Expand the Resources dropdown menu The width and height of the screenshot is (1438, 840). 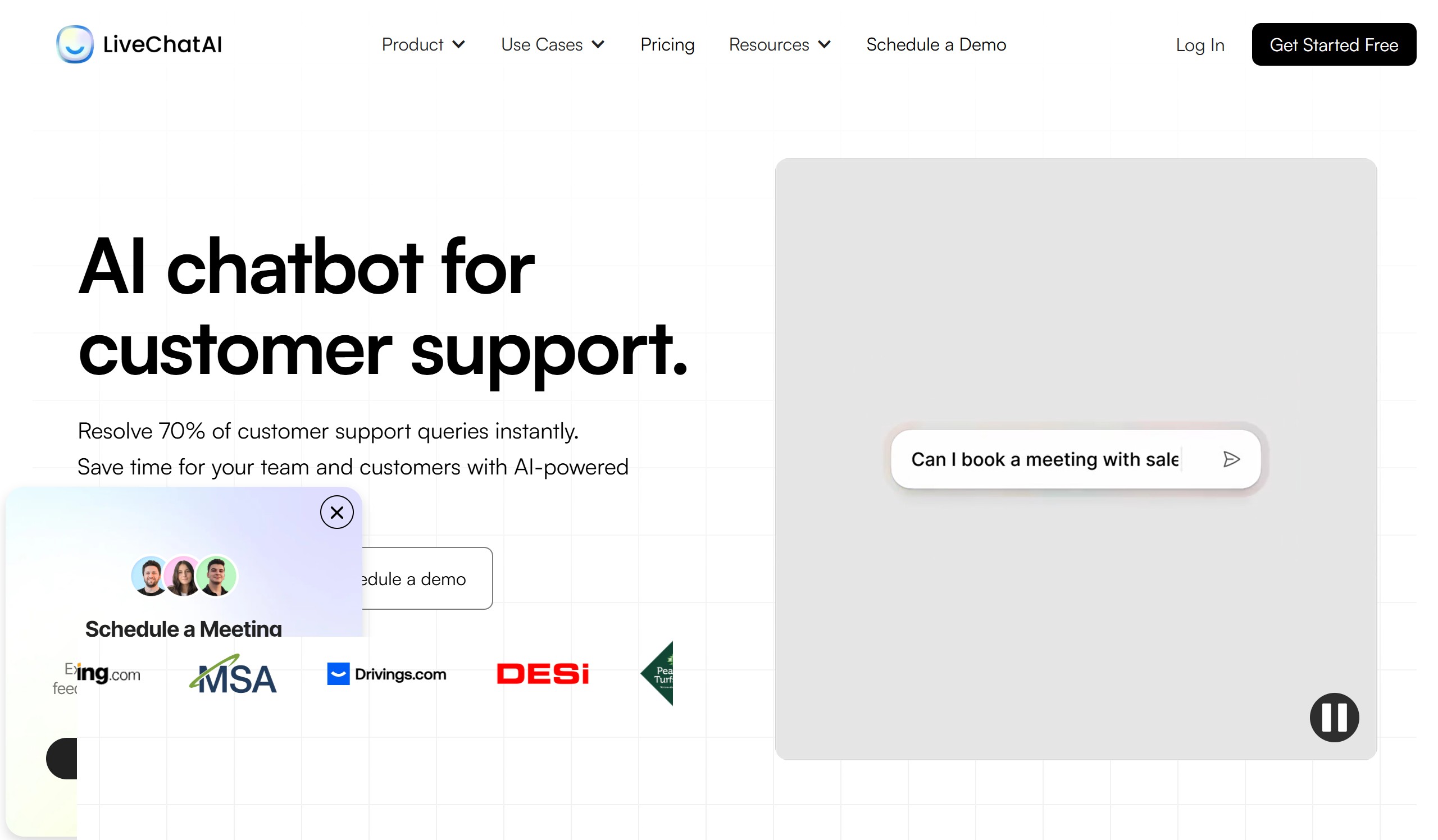click(x=780, y=44)
